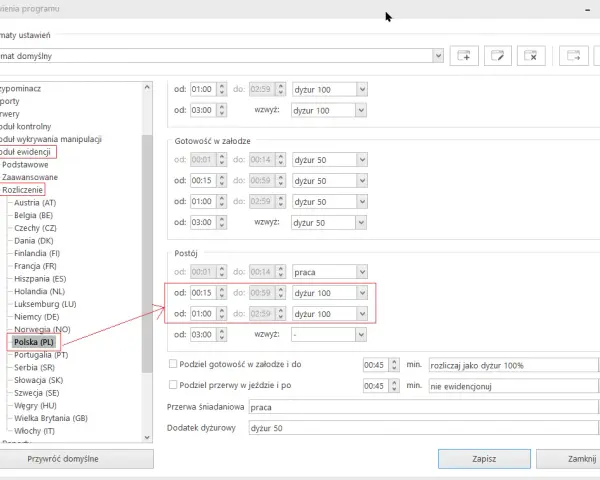Adjust the od 03:00 stepper in Gotowość w załodze
The width and height of the screenshot is (600, 480).
[222, 222]
